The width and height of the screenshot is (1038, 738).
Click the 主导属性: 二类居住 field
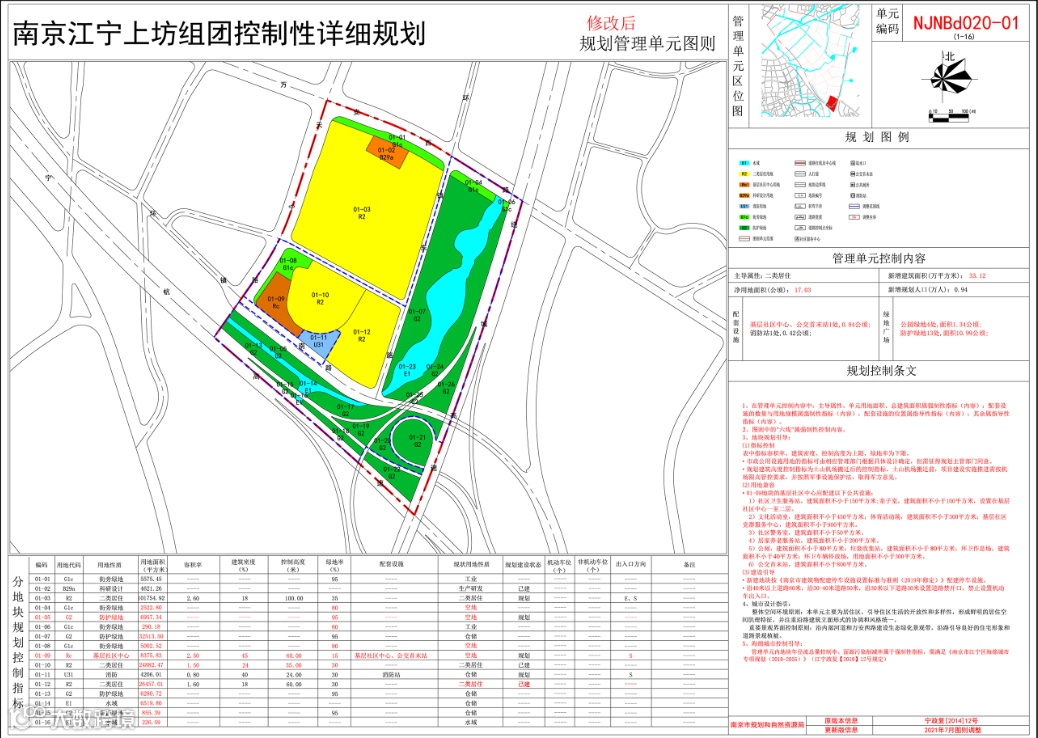[x=762, y=275]
